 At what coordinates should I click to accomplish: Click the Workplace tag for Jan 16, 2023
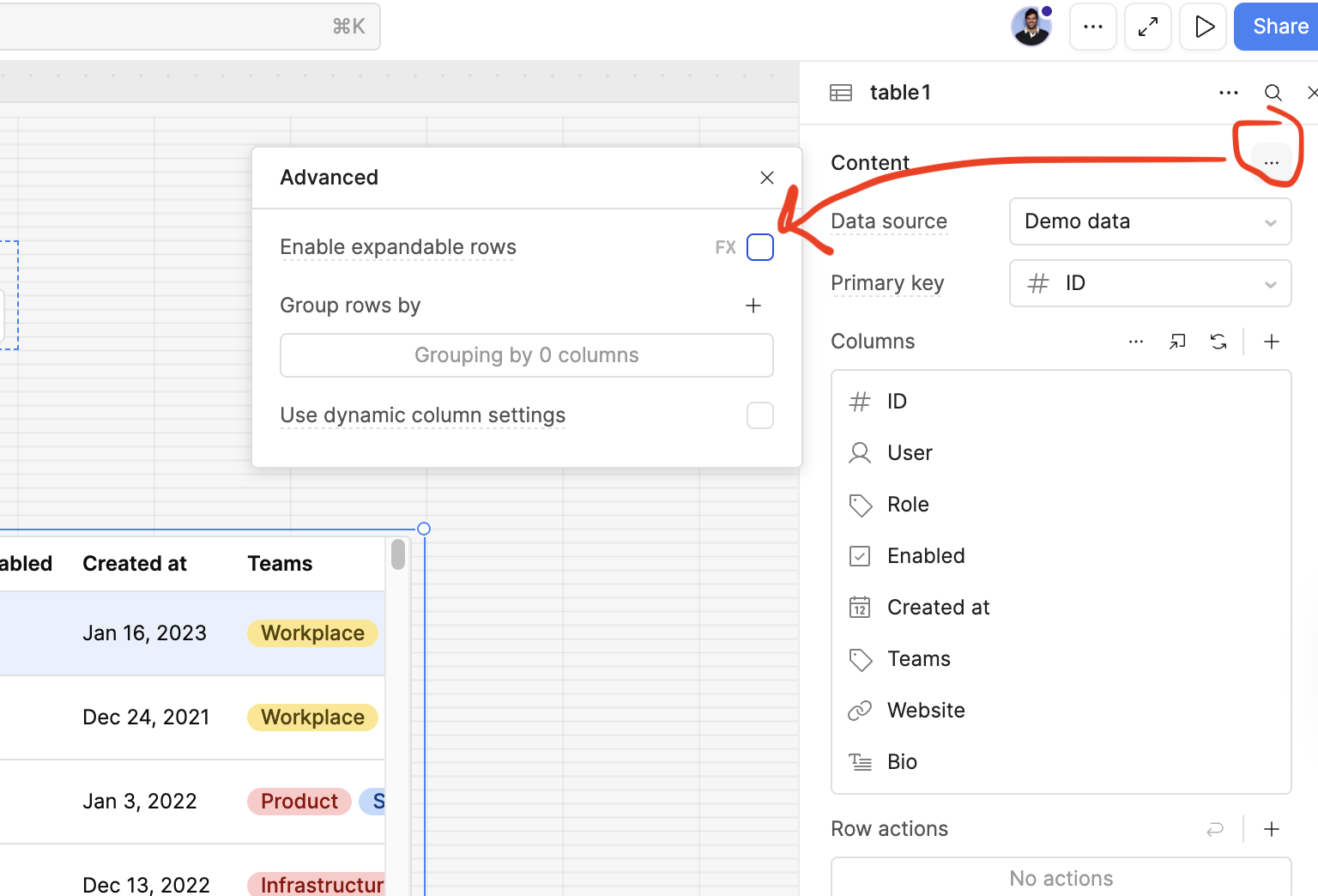[x=312, y=633]
